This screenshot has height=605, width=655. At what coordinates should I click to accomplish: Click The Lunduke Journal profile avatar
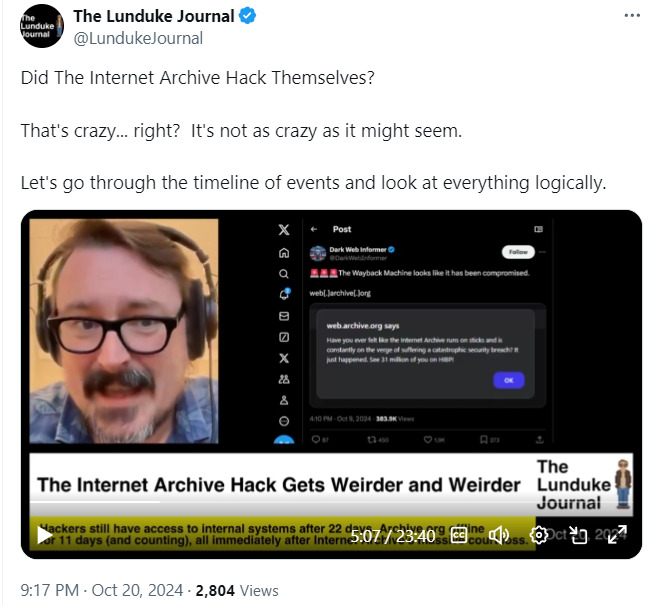tap(42, 26)
